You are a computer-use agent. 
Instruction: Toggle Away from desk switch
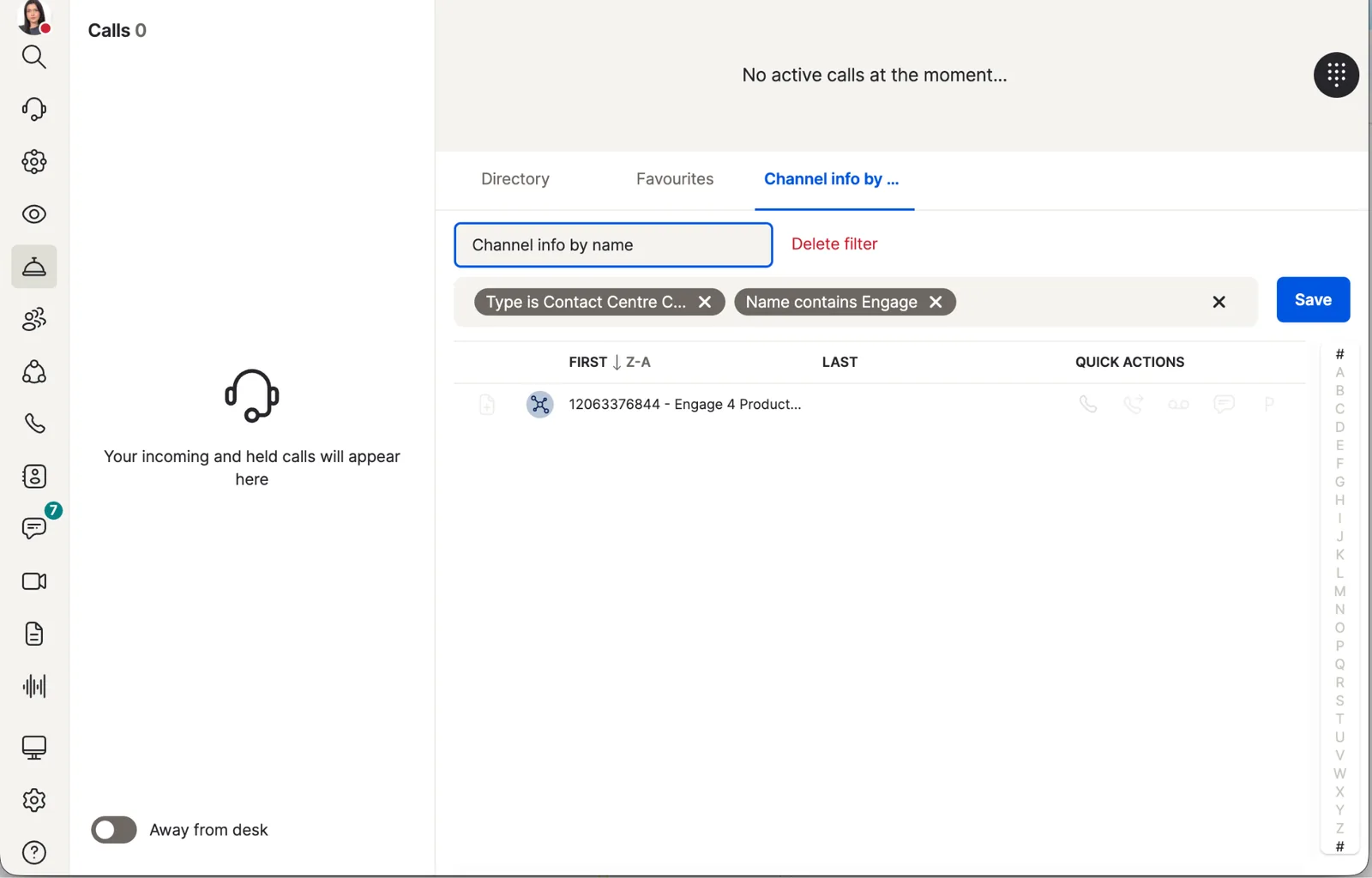pyautogui.click(x=114, y=830)
